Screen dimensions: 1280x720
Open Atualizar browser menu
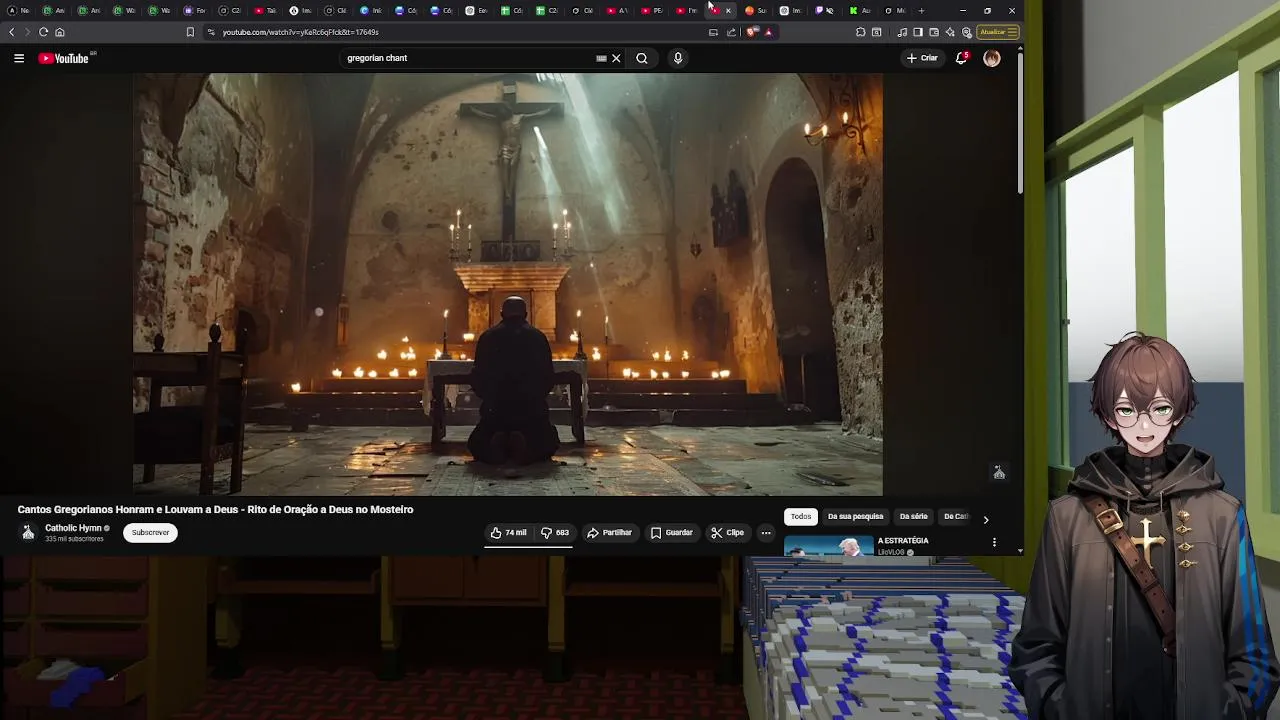click(x=998, y=32)
